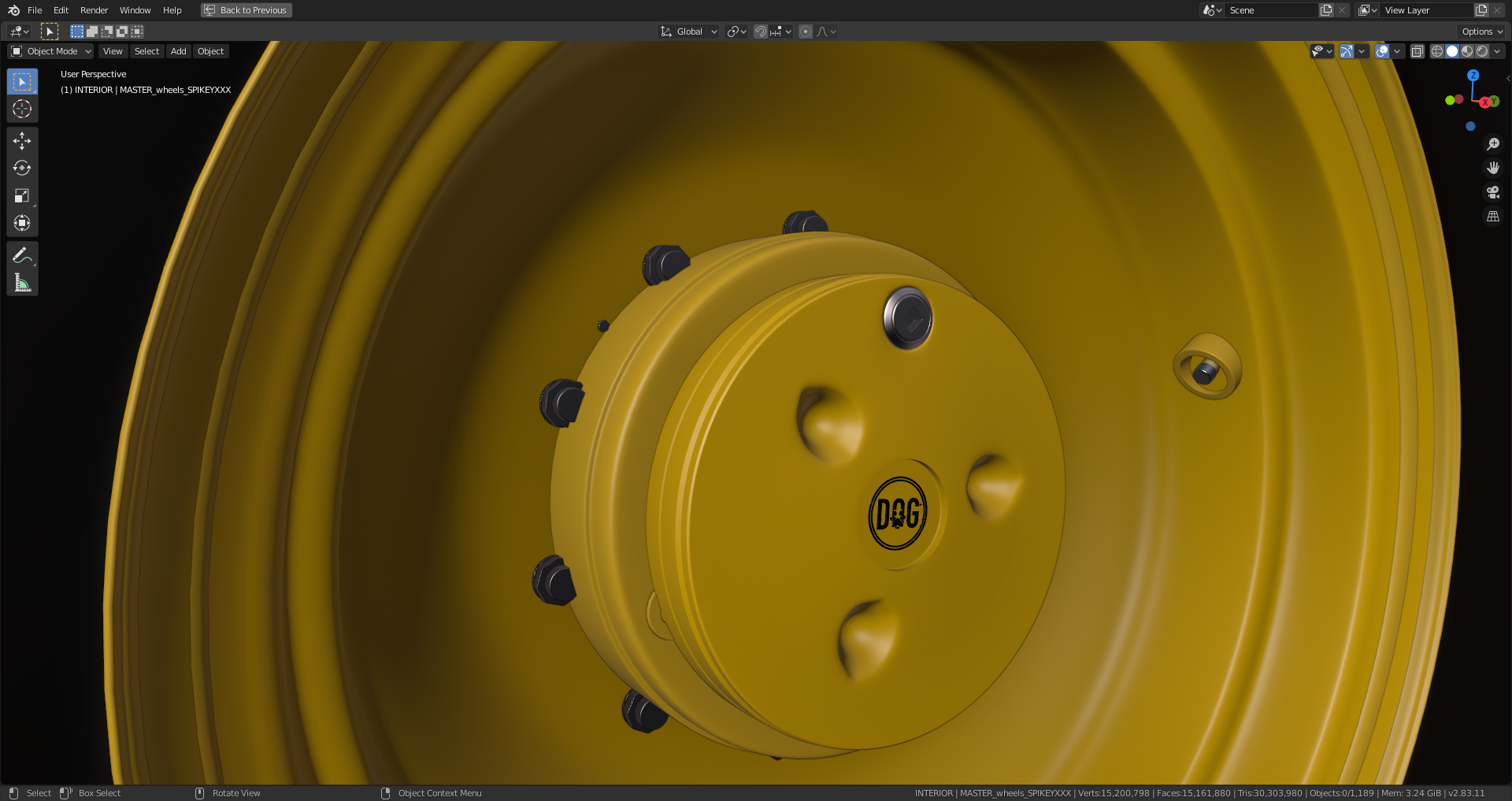Toggle snapping magnet icon
Screen dimensions: 1512x801
[x=761, y=32]
